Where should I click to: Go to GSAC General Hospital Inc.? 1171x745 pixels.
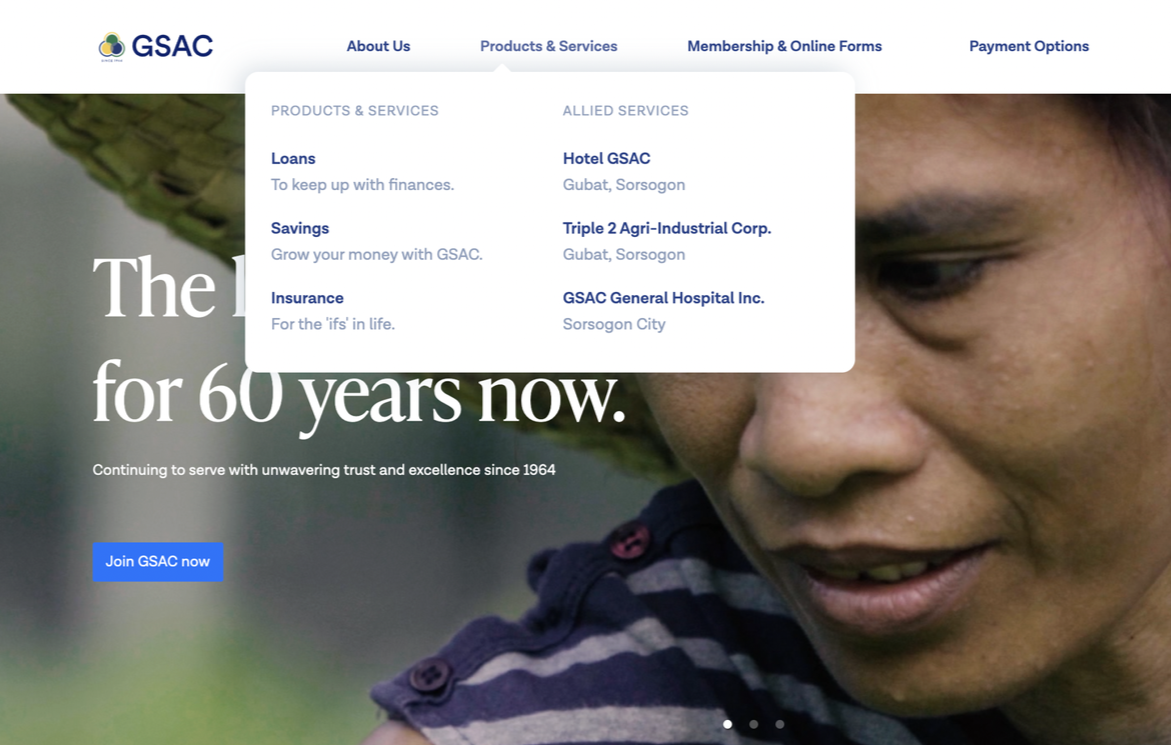663,298
